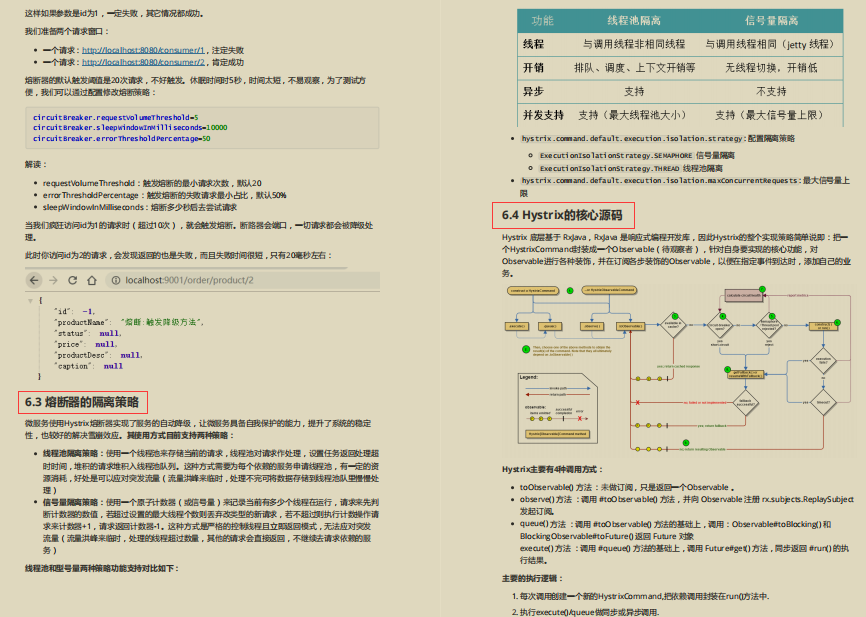Click the execute() 方法 description line
Screen dimensions: 866x617
tap(684, 554)
